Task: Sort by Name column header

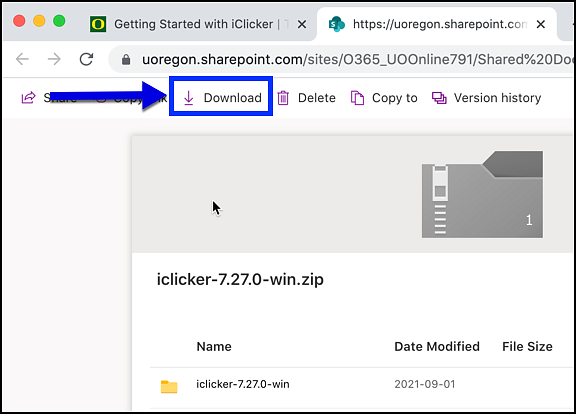Action: (x=214, y=346)
